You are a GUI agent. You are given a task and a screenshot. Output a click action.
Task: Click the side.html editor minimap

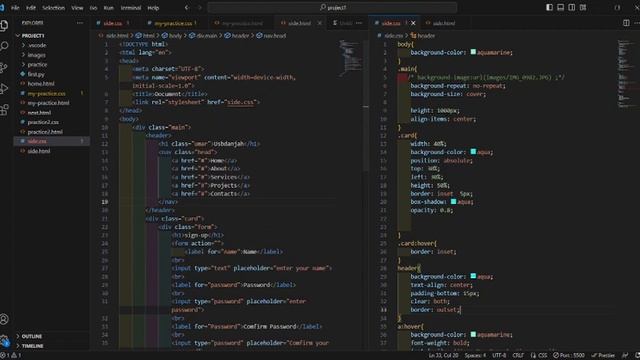[350, 57]
